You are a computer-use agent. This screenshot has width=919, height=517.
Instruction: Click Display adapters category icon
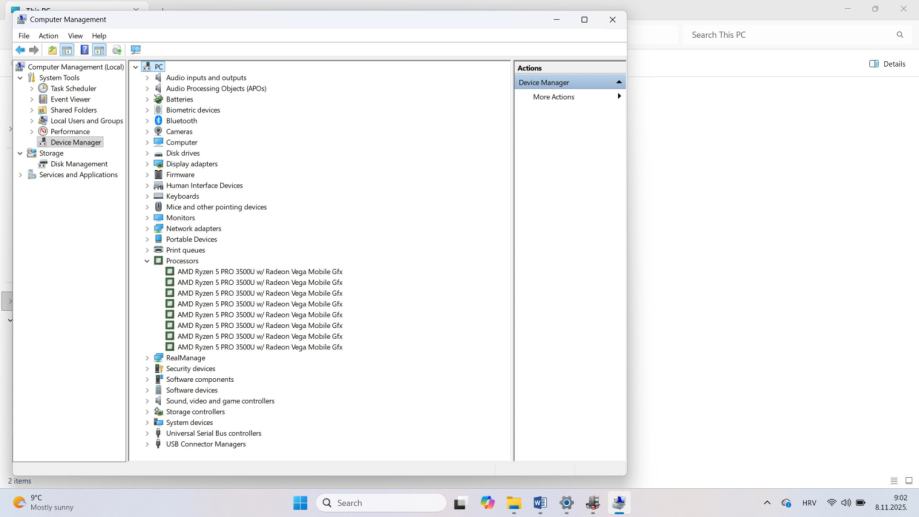[158, 164]
